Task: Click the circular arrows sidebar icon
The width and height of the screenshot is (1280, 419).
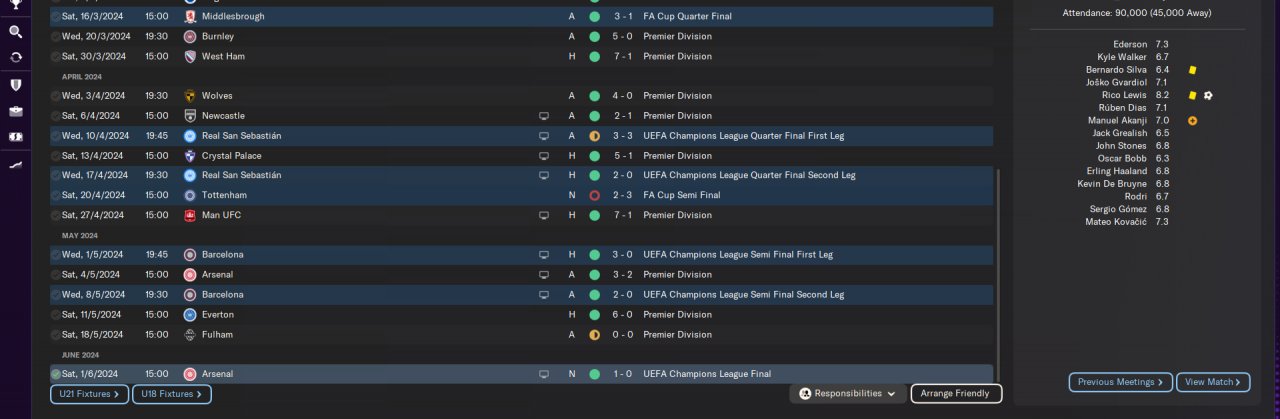Action: pyautogui.click(x=15, y=58)
